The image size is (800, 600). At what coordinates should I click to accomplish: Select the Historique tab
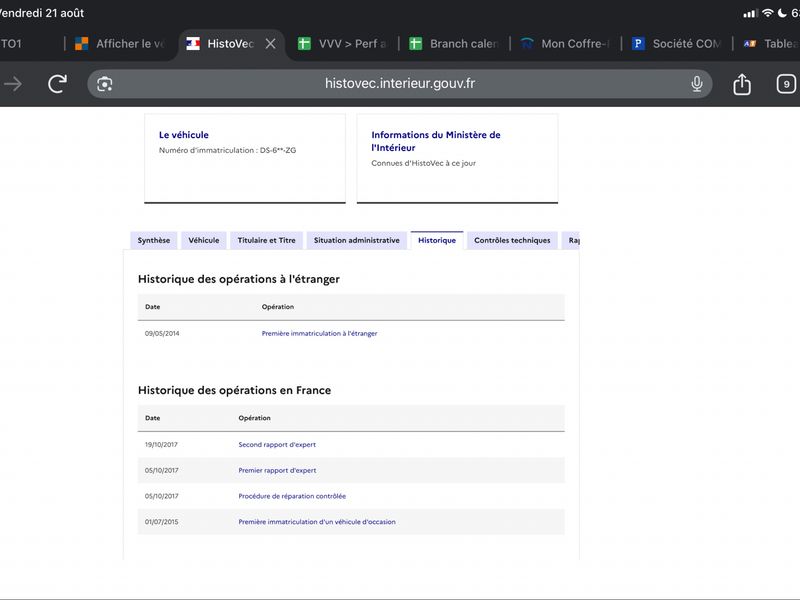pos(437,240)
